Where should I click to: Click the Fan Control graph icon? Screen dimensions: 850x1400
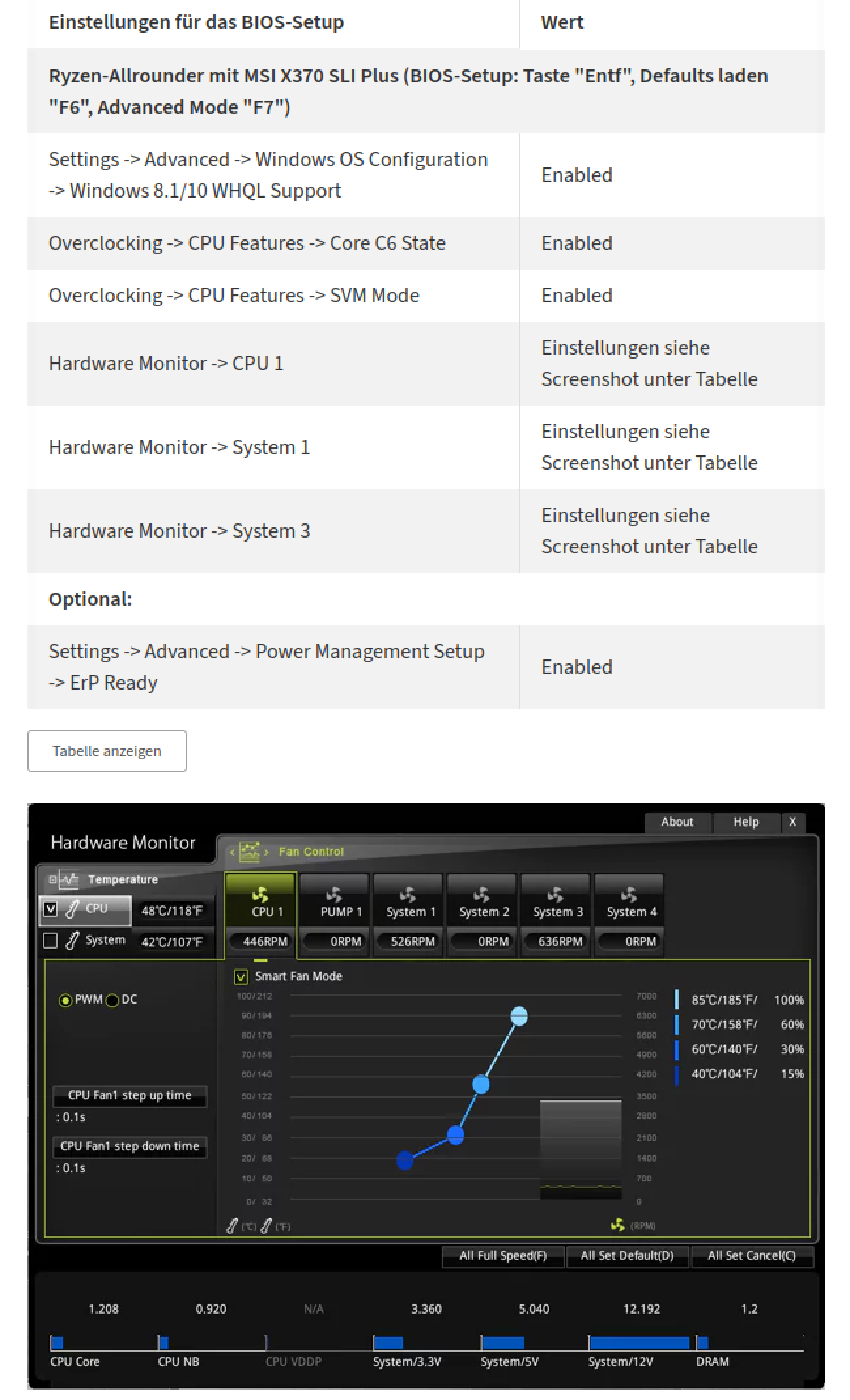click(x=250, y=851)
